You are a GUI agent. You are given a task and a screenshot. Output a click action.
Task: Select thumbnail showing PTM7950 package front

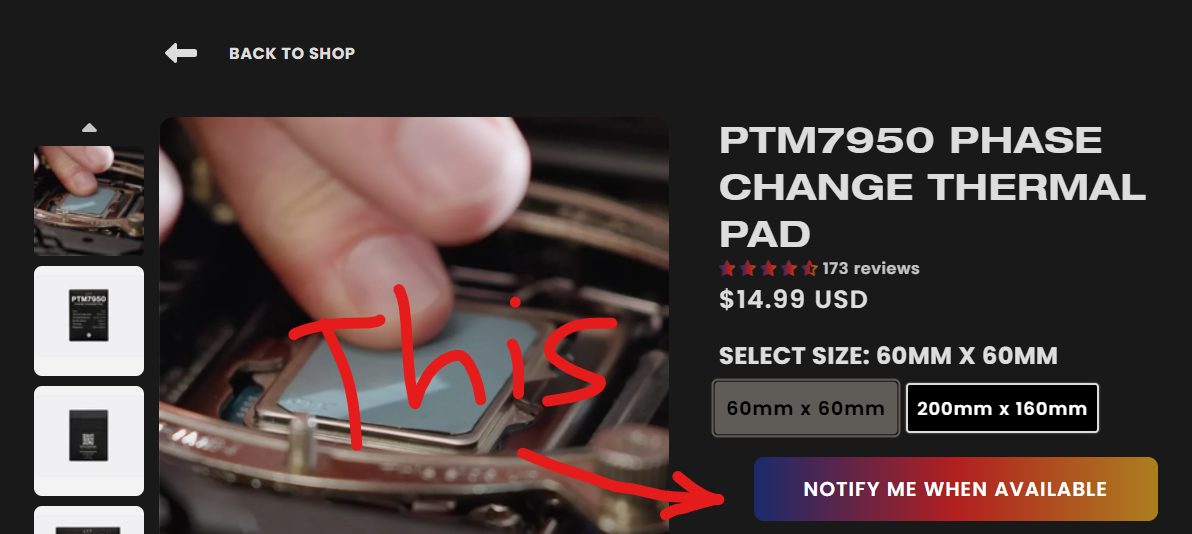coord(89,321)
